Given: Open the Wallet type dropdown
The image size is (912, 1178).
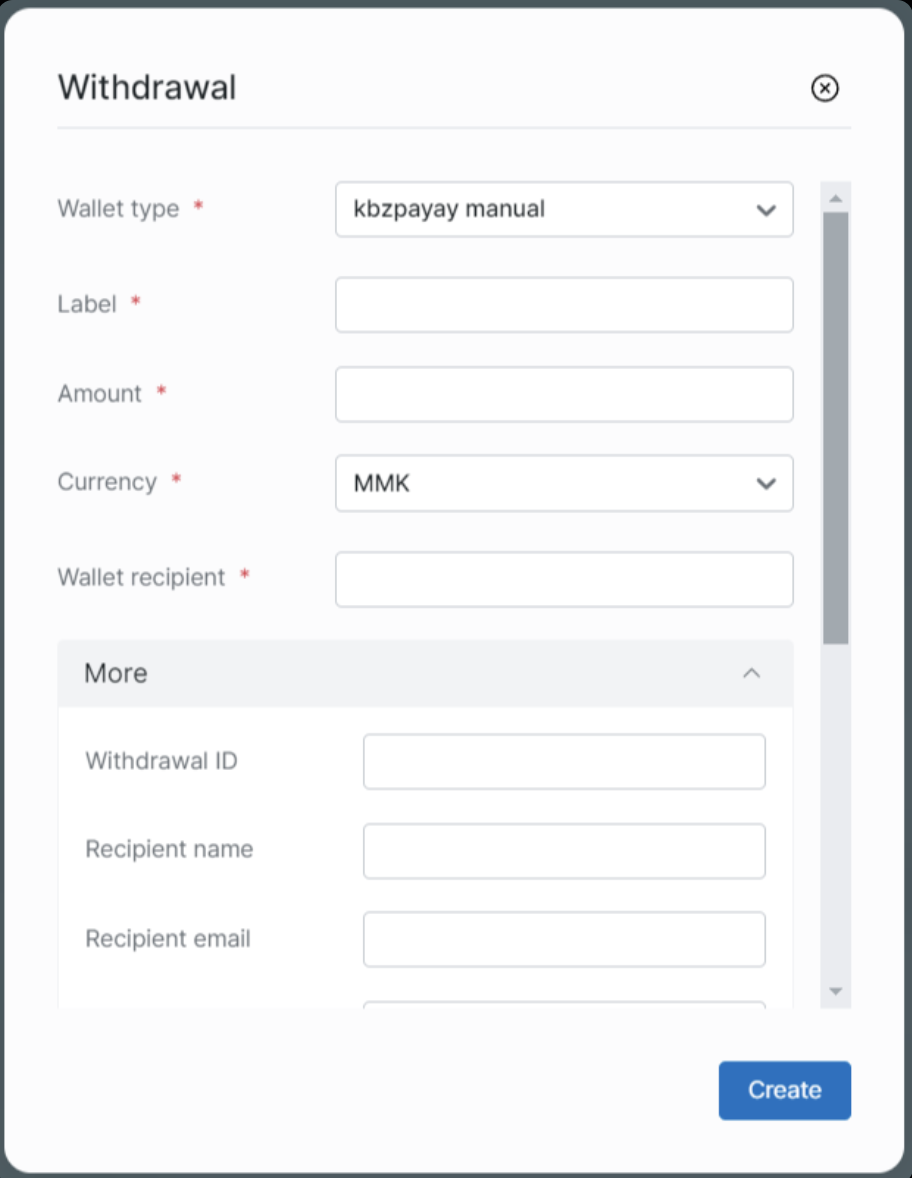Looking at the screenshot, I should (x=563, y=209).
